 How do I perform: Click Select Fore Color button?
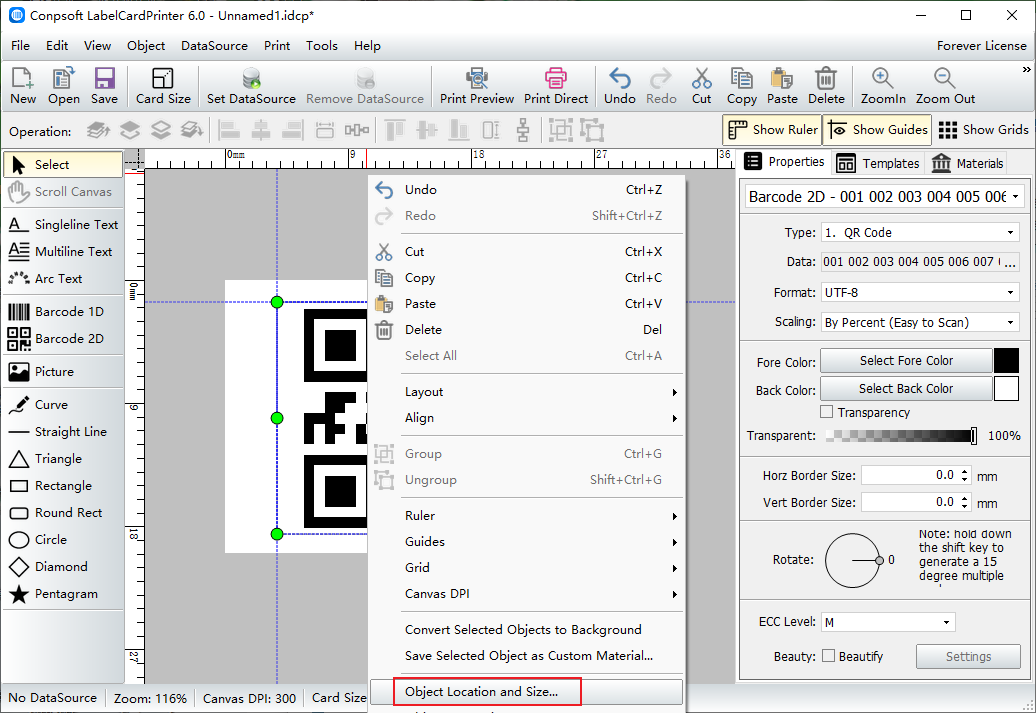pyautogui.click(x=906, y=361)
